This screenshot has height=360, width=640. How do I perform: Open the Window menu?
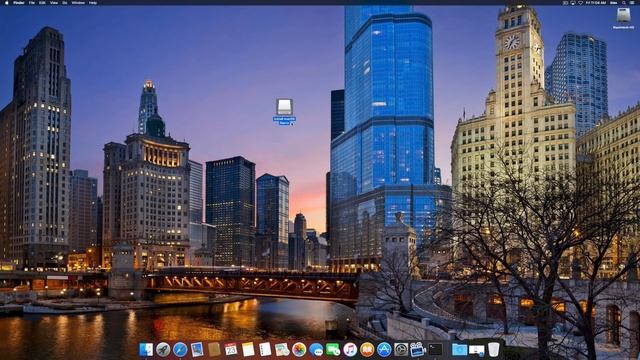point(78,2)
